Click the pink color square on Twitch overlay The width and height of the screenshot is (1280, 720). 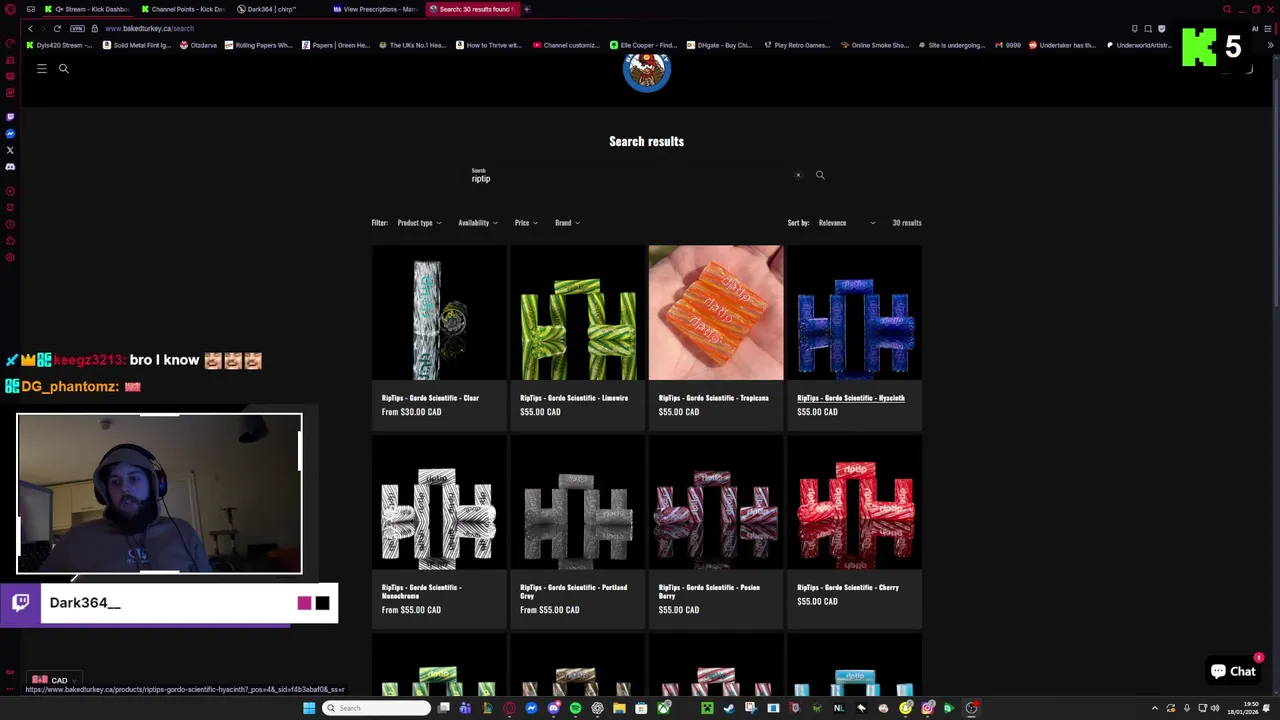coord(304,603)
